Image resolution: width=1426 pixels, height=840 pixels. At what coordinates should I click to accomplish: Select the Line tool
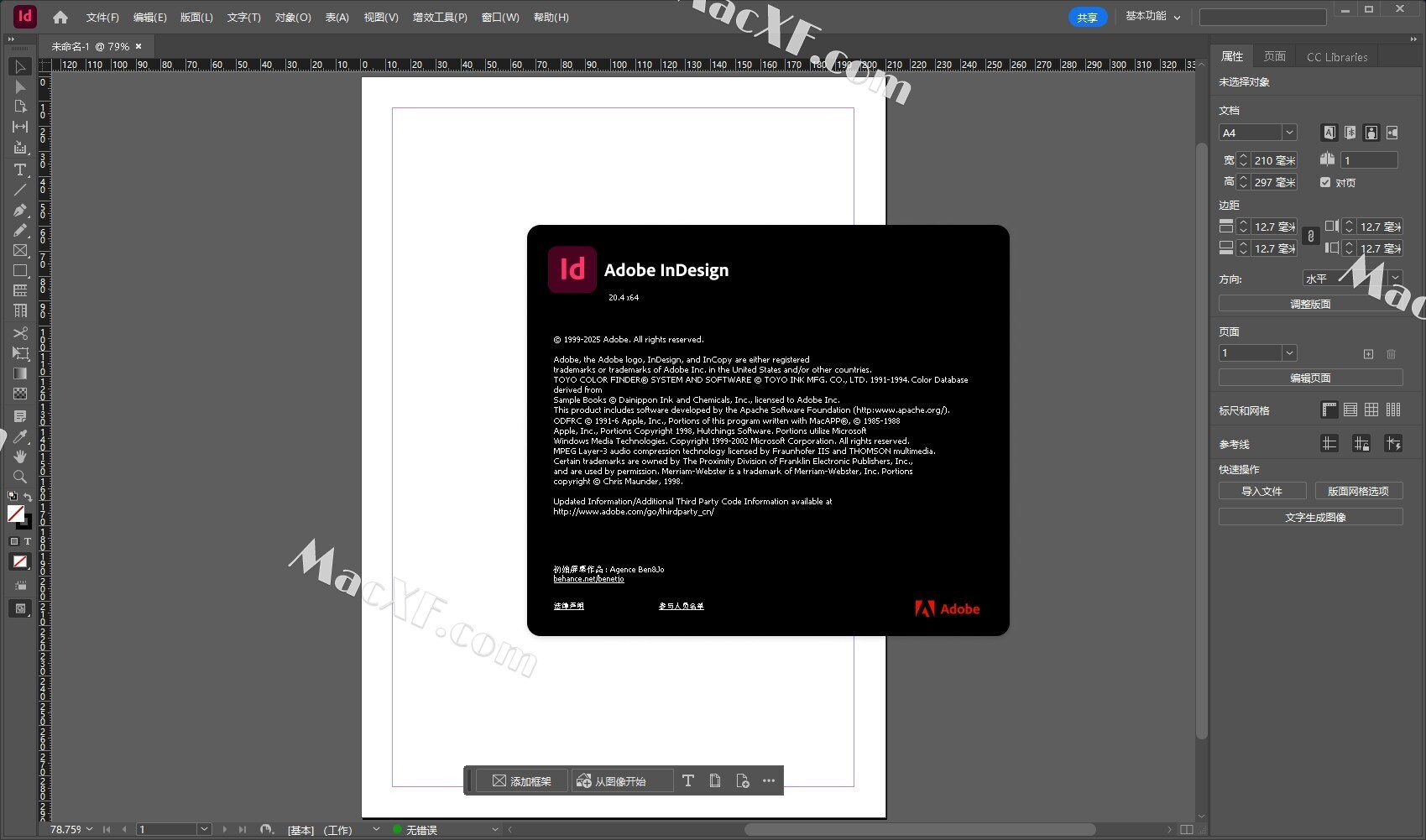point(20,190)
